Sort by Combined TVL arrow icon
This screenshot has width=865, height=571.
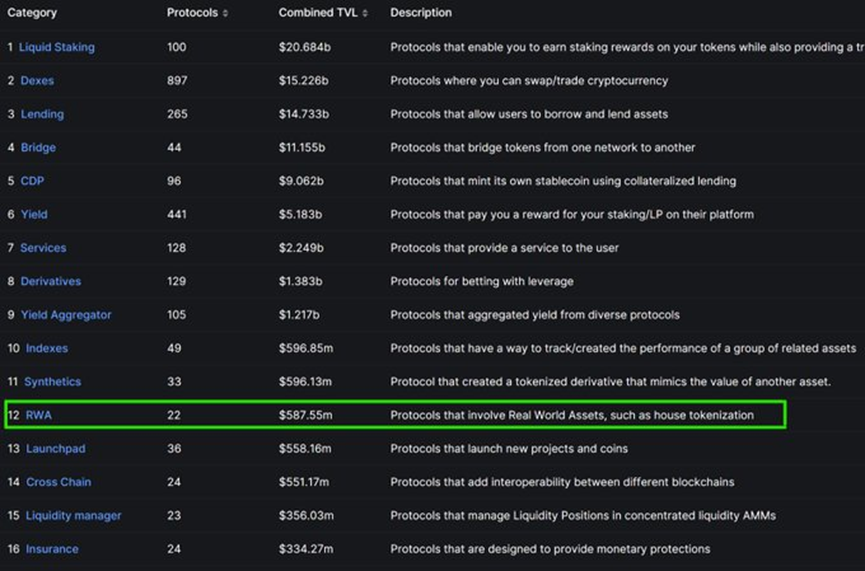click(x=365, y=13)
